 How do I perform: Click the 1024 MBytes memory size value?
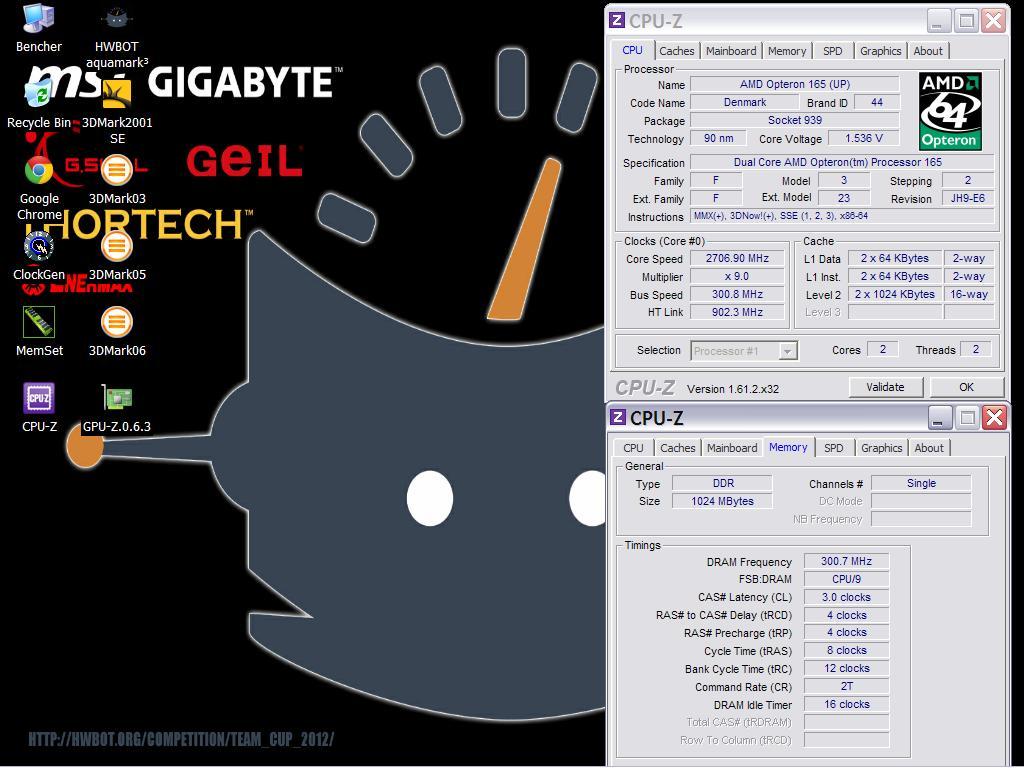coord(723,501)
